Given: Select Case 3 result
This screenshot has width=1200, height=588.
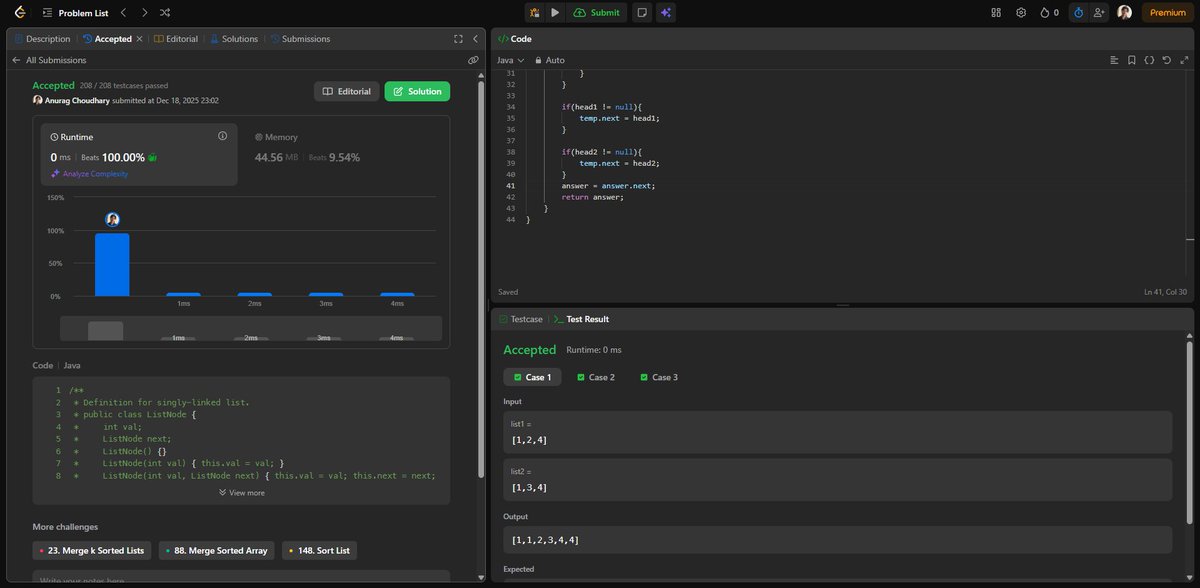Looking at the screenshot, I should pos(658,377).
